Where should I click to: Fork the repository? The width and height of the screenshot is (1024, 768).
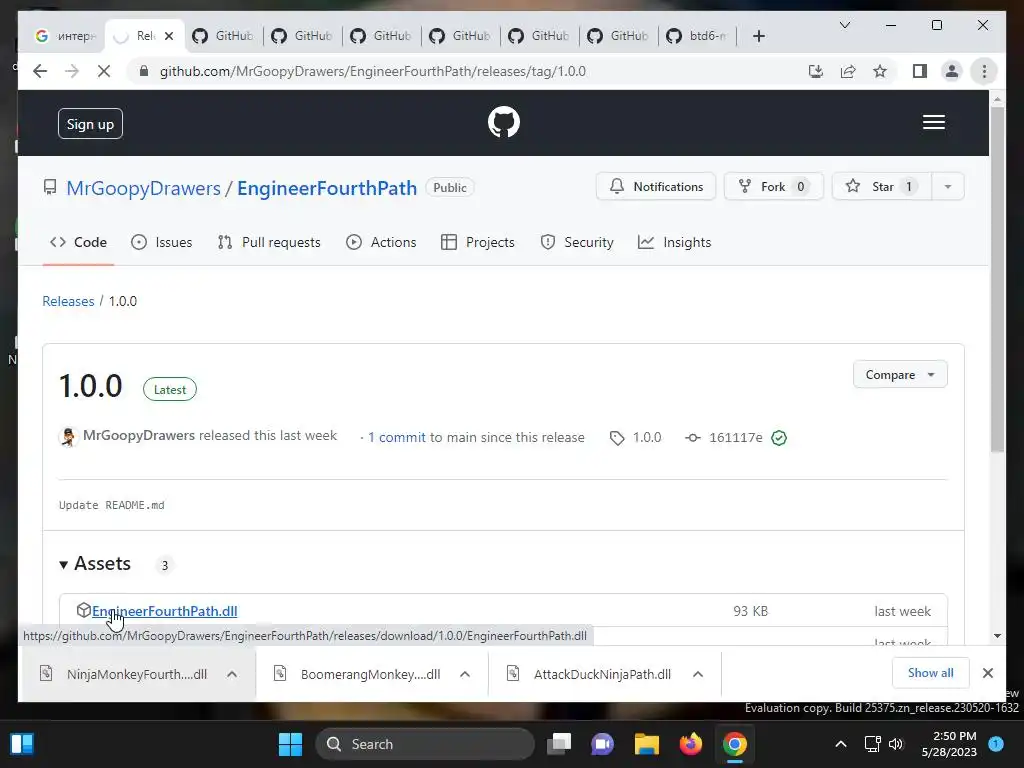tap(773, 187)
